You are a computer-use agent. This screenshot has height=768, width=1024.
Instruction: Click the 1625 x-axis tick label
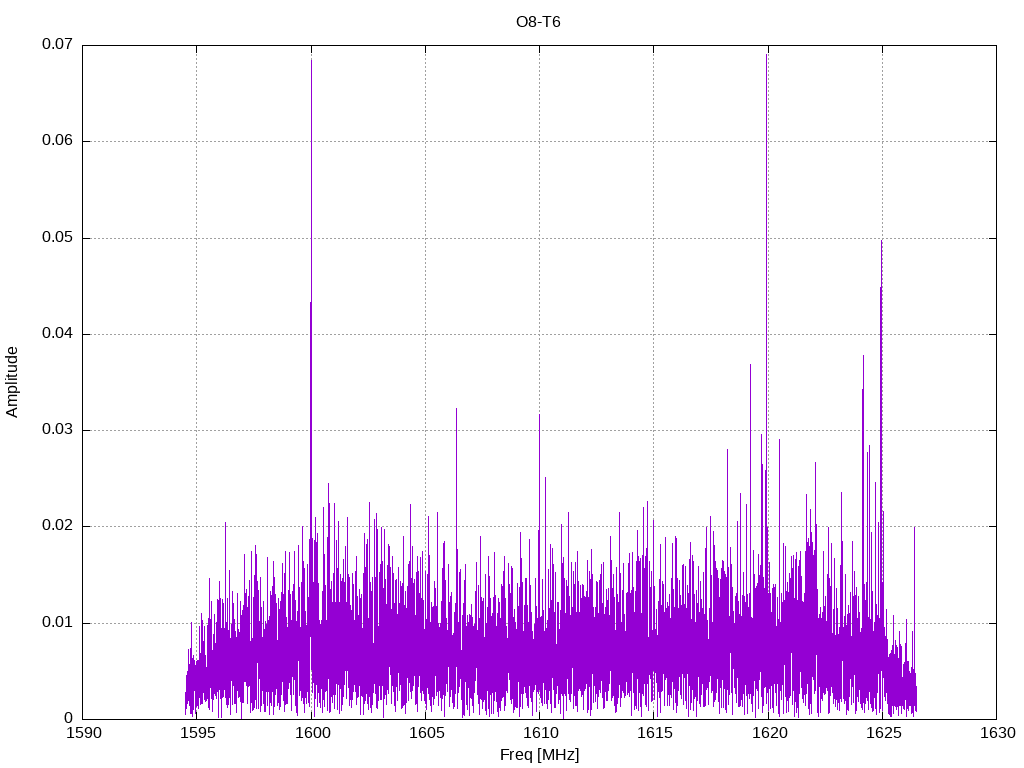point(882,733)
